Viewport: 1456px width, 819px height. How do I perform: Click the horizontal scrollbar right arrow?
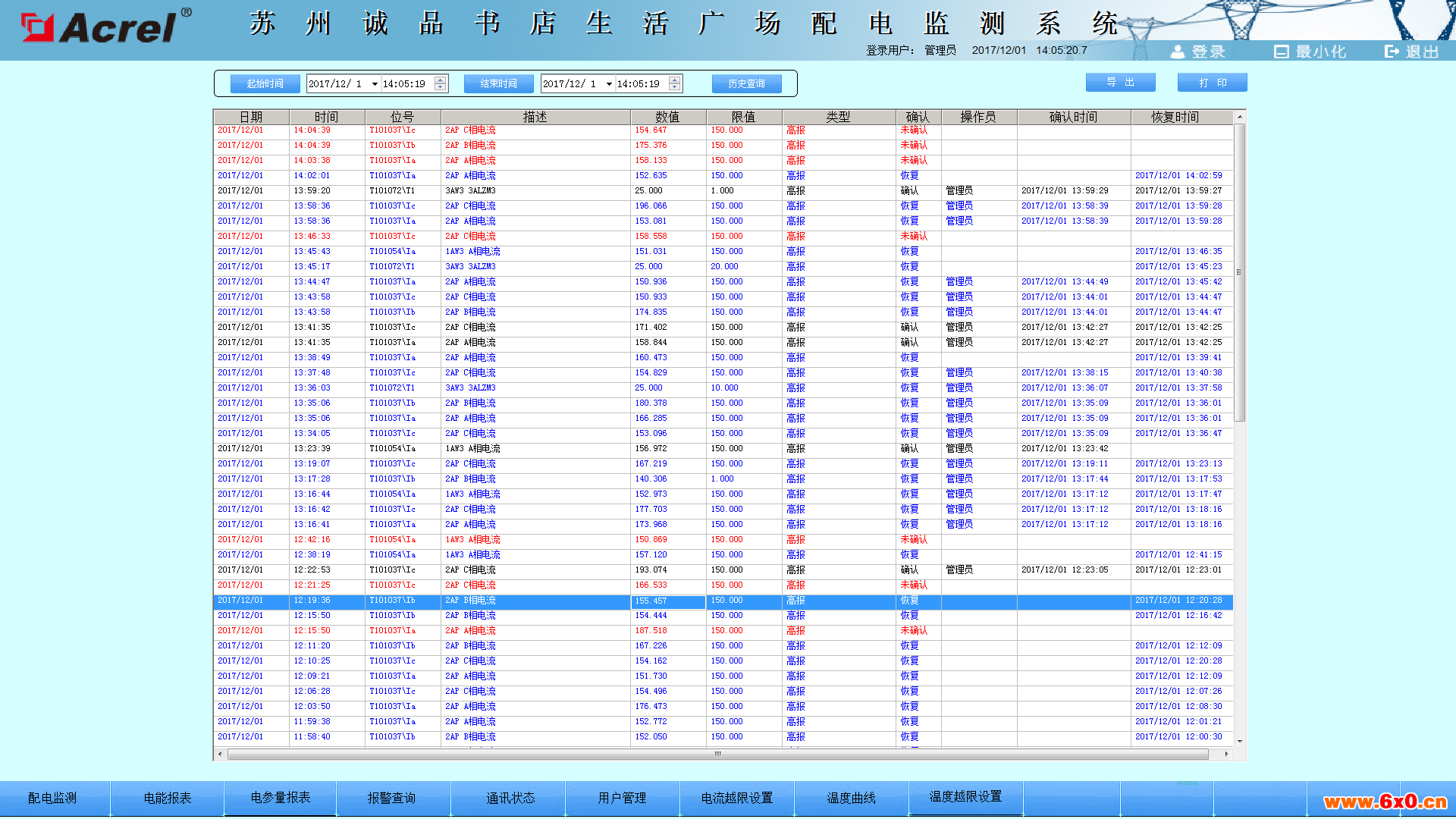[x=1226, y=754]
